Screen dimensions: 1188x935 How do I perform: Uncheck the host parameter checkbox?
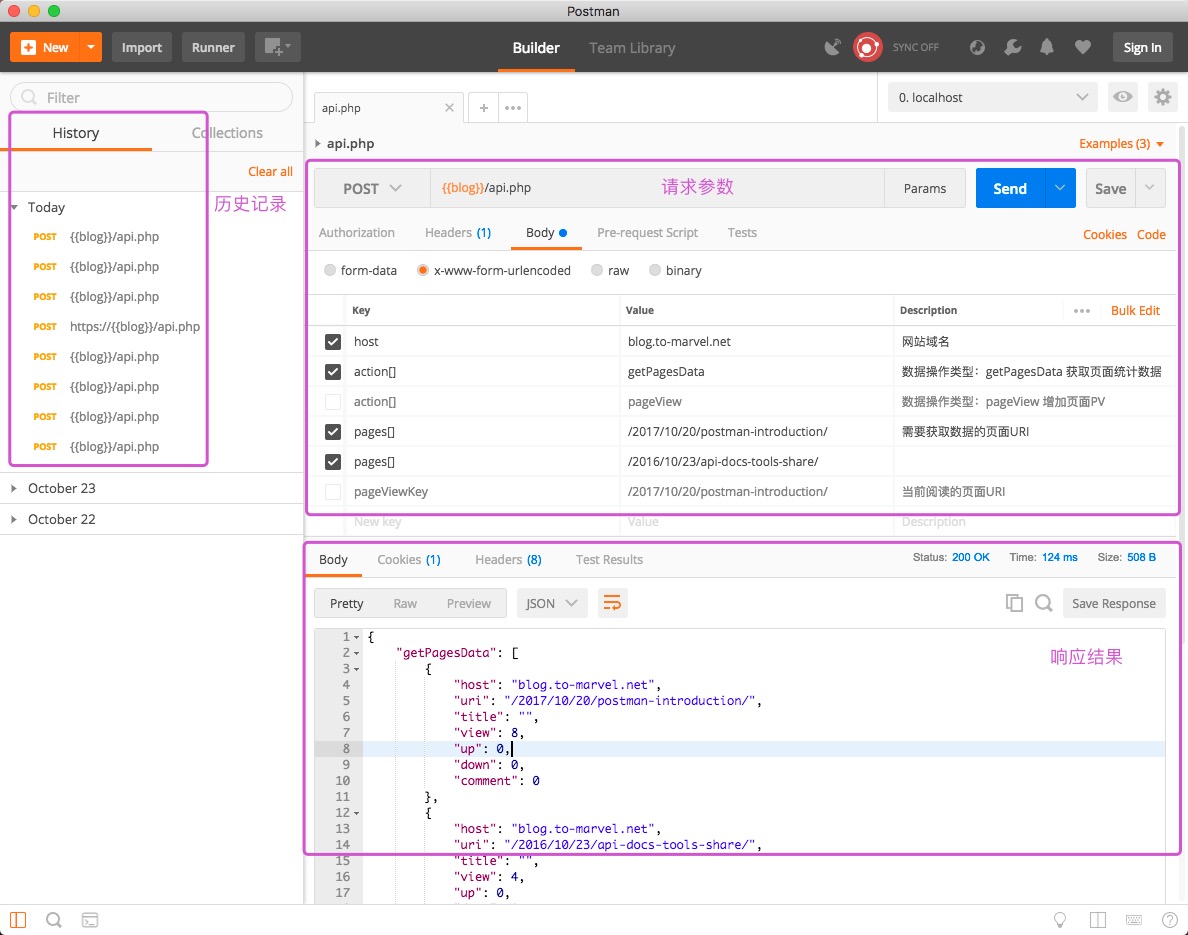click(x=333, y=342)
